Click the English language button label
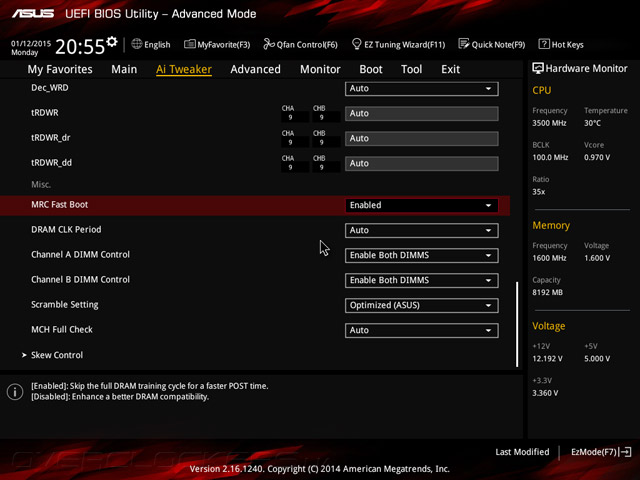 (157, 44)
